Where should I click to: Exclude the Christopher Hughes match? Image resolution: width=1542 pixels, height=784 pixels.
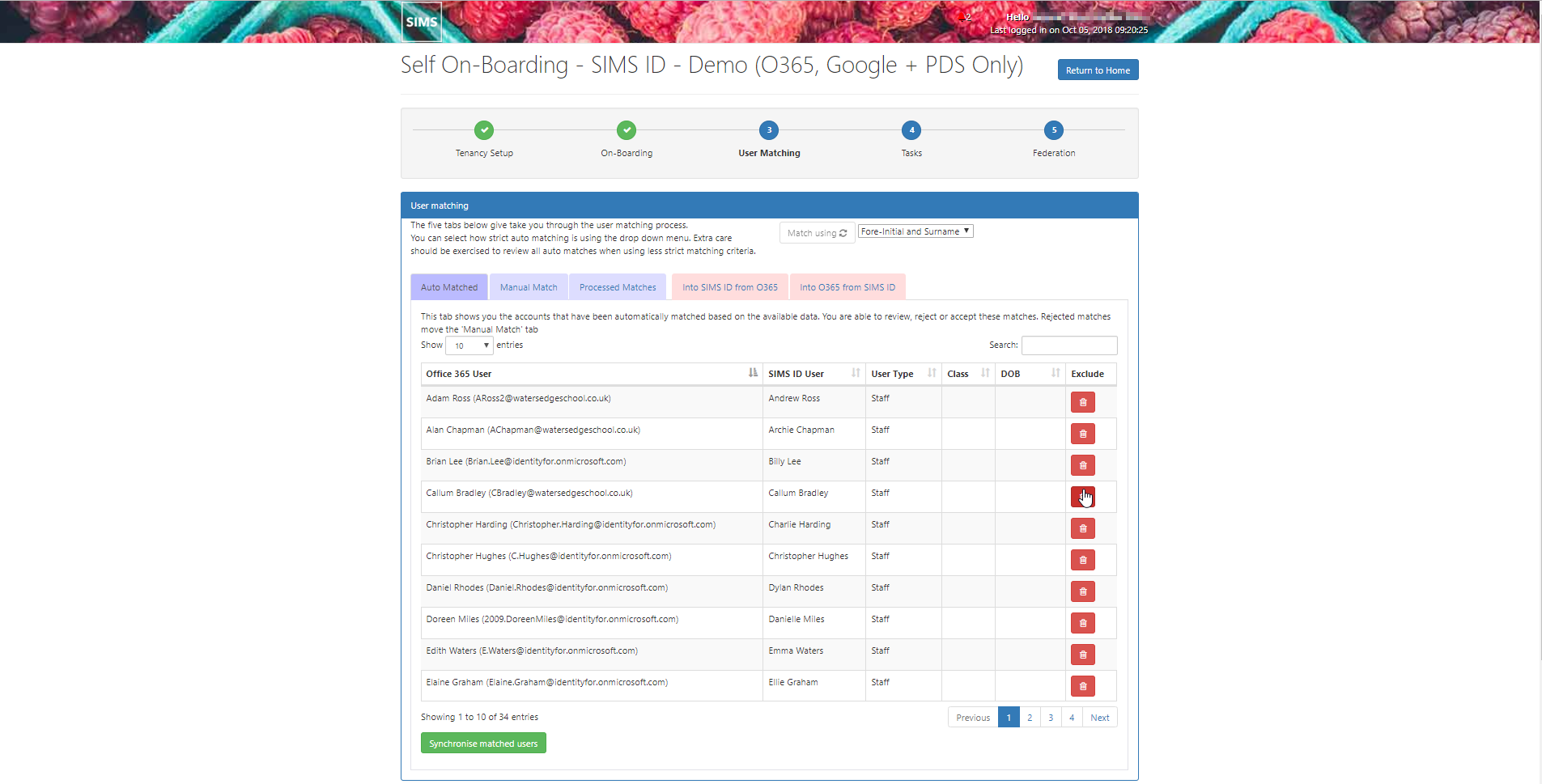click(1082, 560)
